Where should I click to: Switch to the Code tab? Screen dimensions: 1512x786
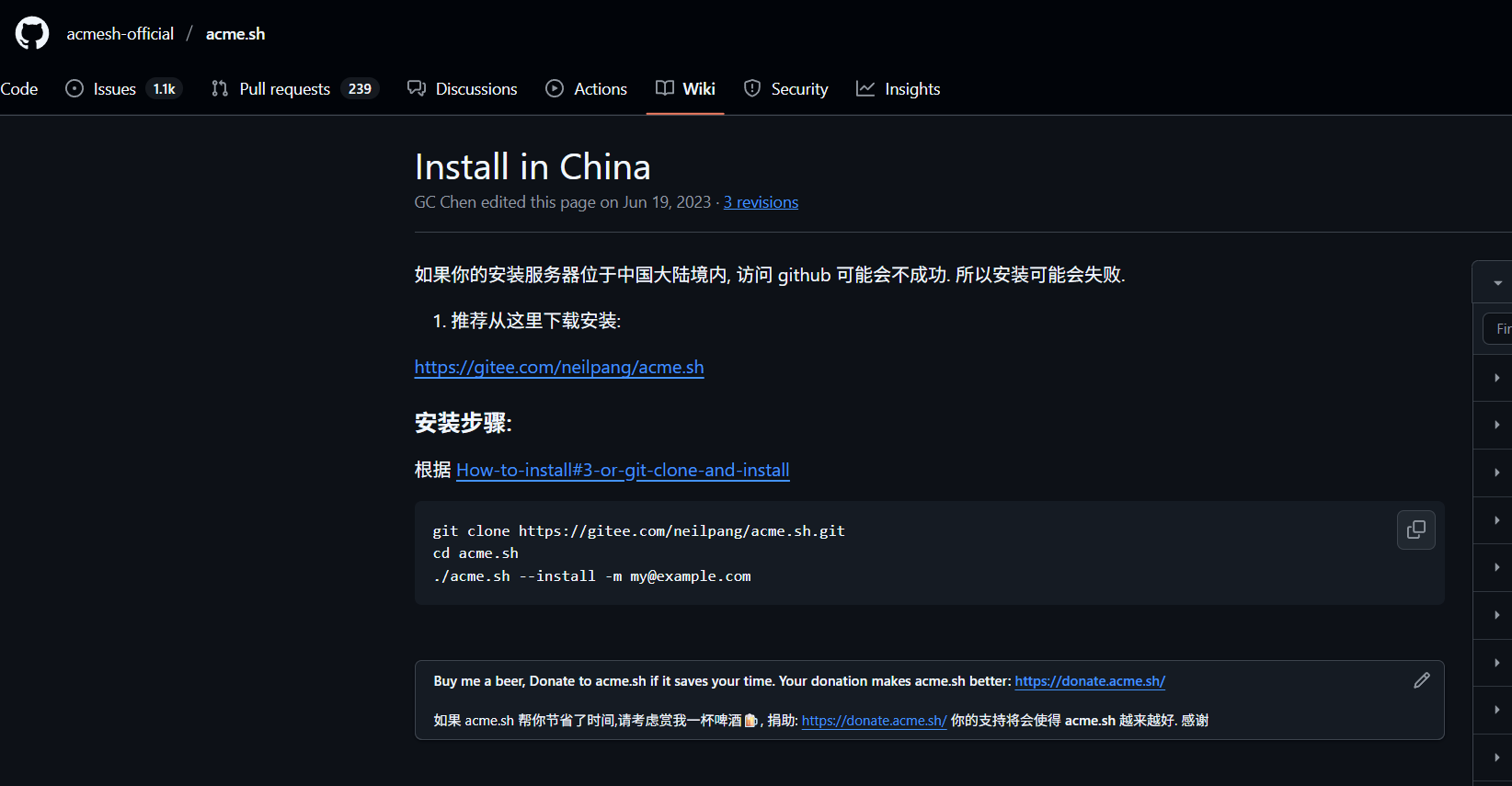[x=18, y=89]
